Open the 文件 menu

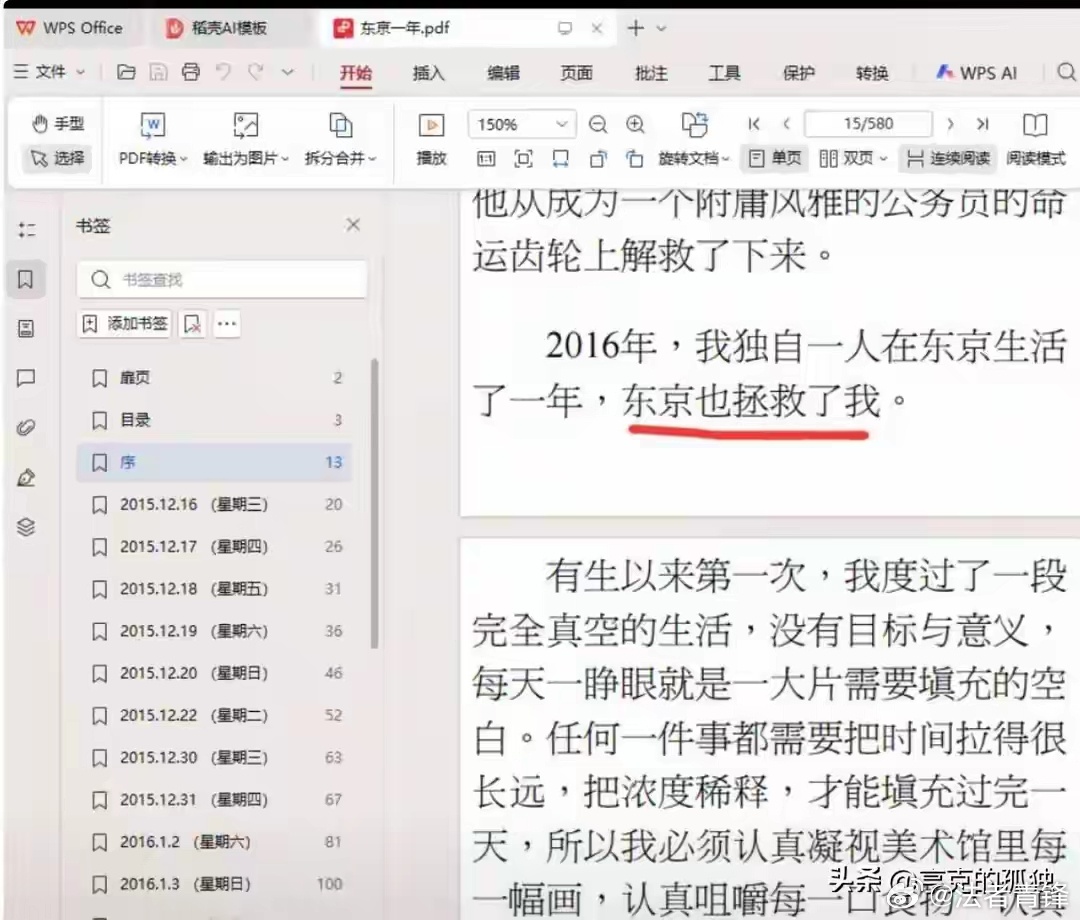point(50,72)
